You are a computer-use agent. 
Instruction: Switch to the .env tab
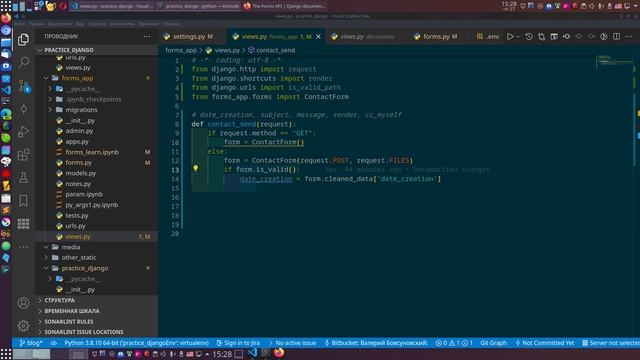[x=488, y=36]
